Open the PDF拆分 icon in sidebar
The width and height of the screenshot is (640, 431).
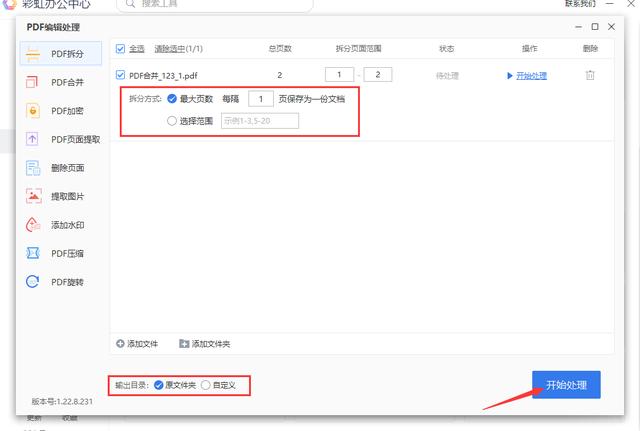(33, 54)
